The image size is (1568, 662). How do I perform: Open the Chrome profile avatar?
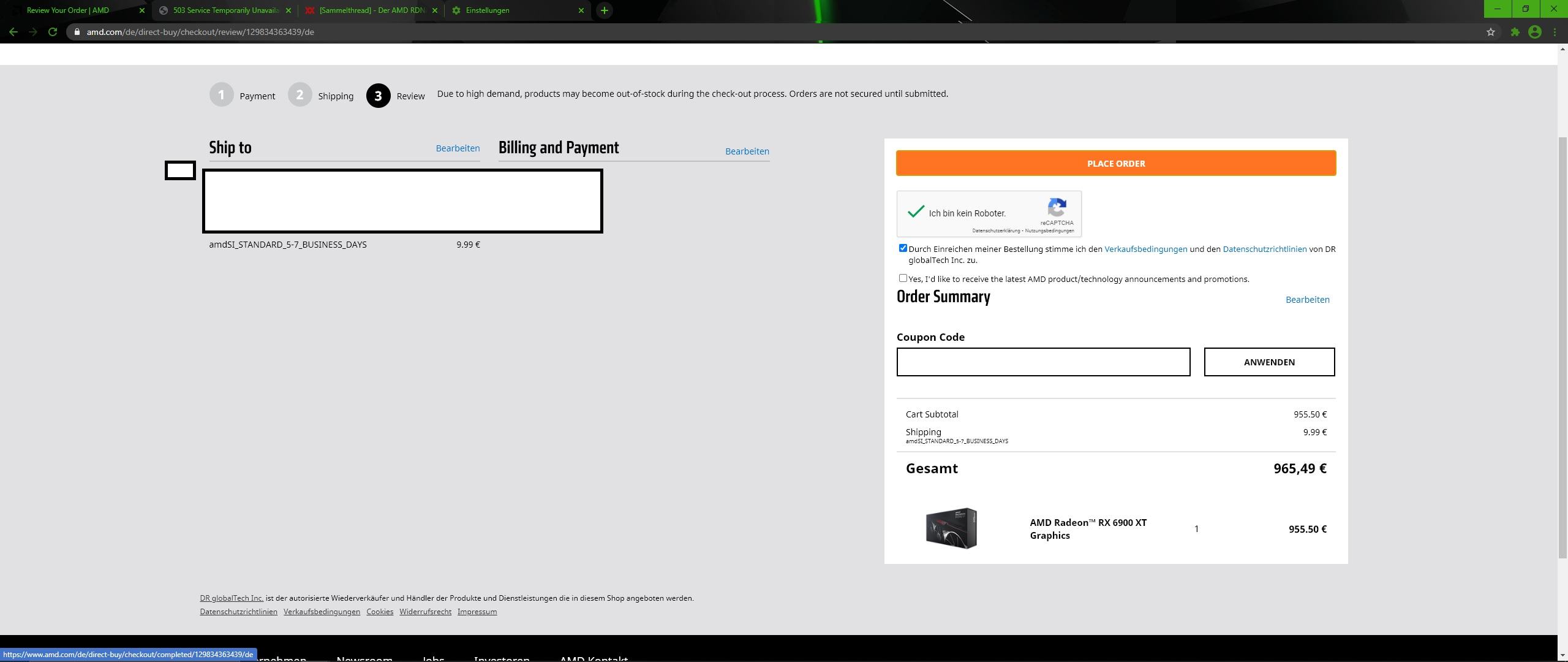coord(1534,32)
